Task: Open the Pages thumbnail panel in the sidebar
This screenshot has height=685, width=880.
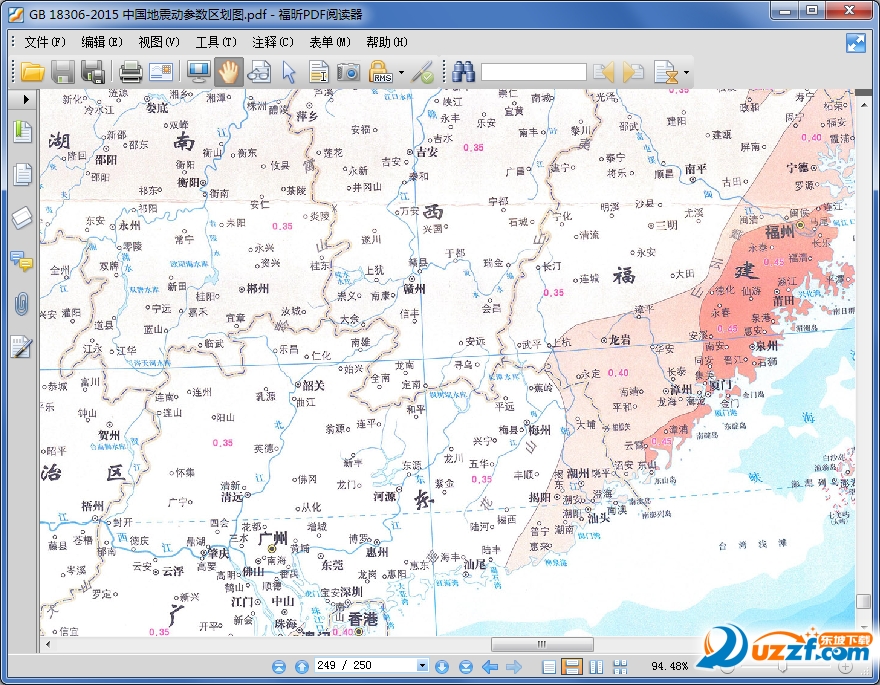Action: [22, 174]
